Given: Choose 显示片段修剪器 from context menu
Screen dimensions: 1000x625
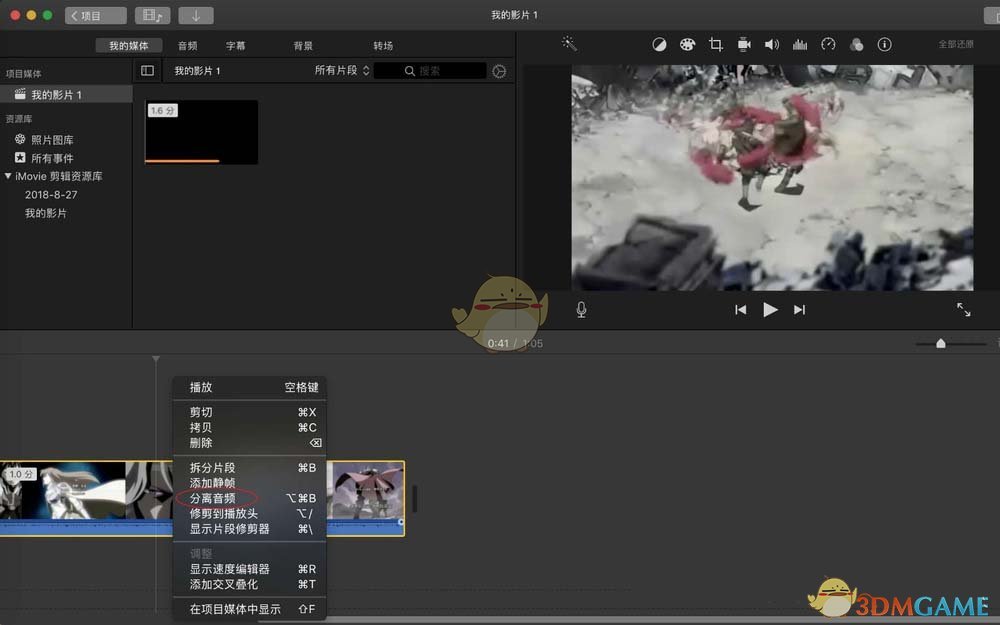Looking at the screenshot, I should click(x=249, y=529).
